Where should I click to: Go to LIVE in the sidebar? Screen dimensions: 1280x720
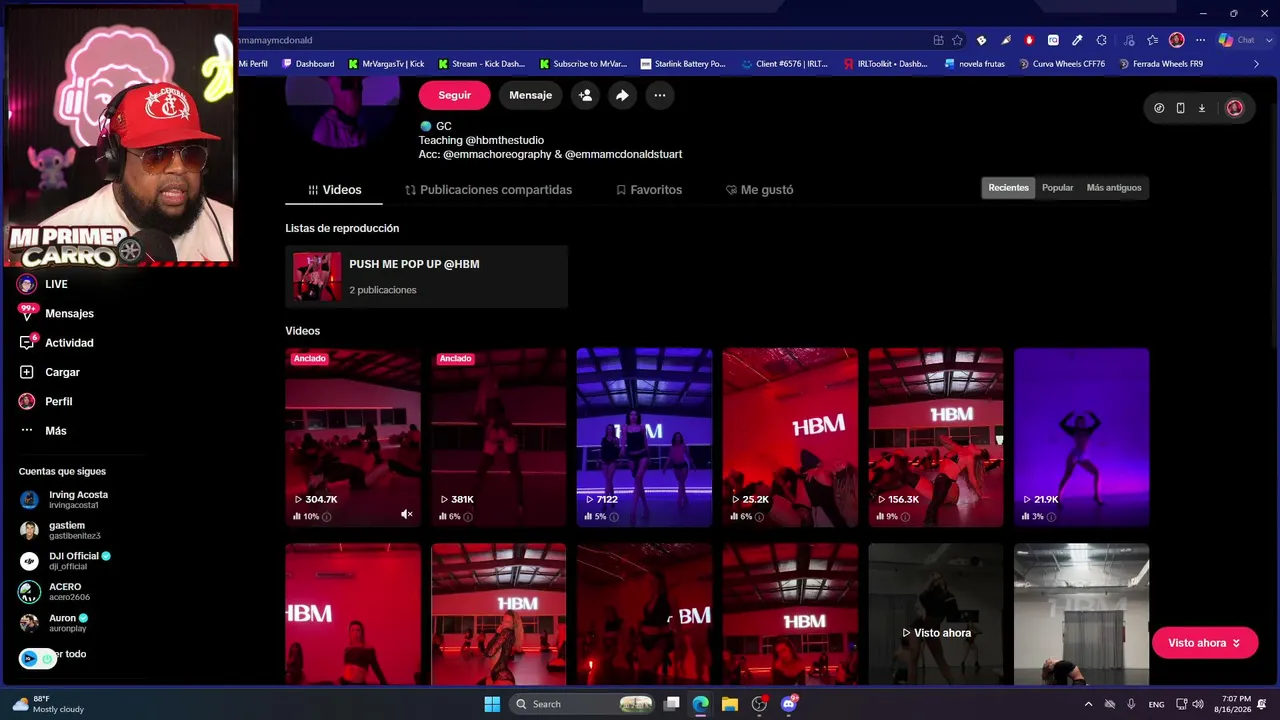click(56, 284)
